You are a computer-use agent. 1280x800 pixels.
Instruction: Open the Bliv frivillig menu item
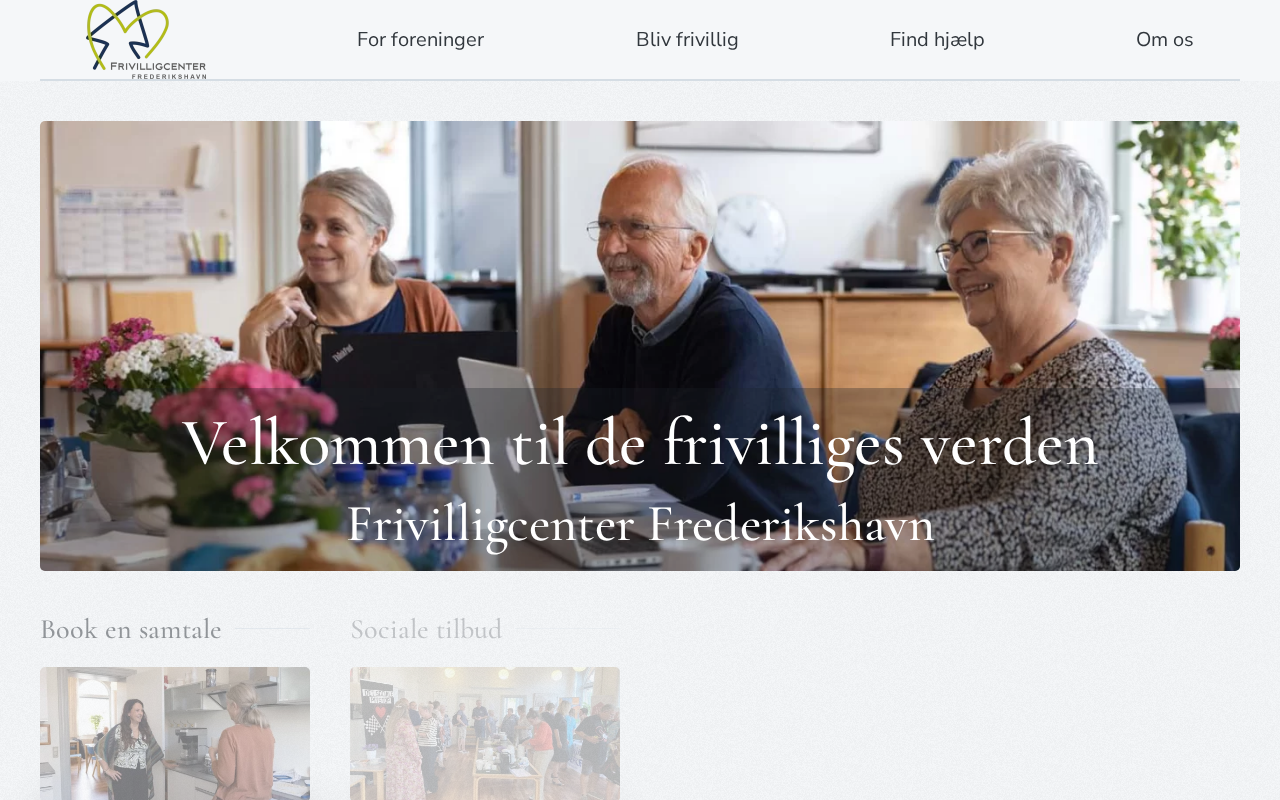tap(687, 40)
